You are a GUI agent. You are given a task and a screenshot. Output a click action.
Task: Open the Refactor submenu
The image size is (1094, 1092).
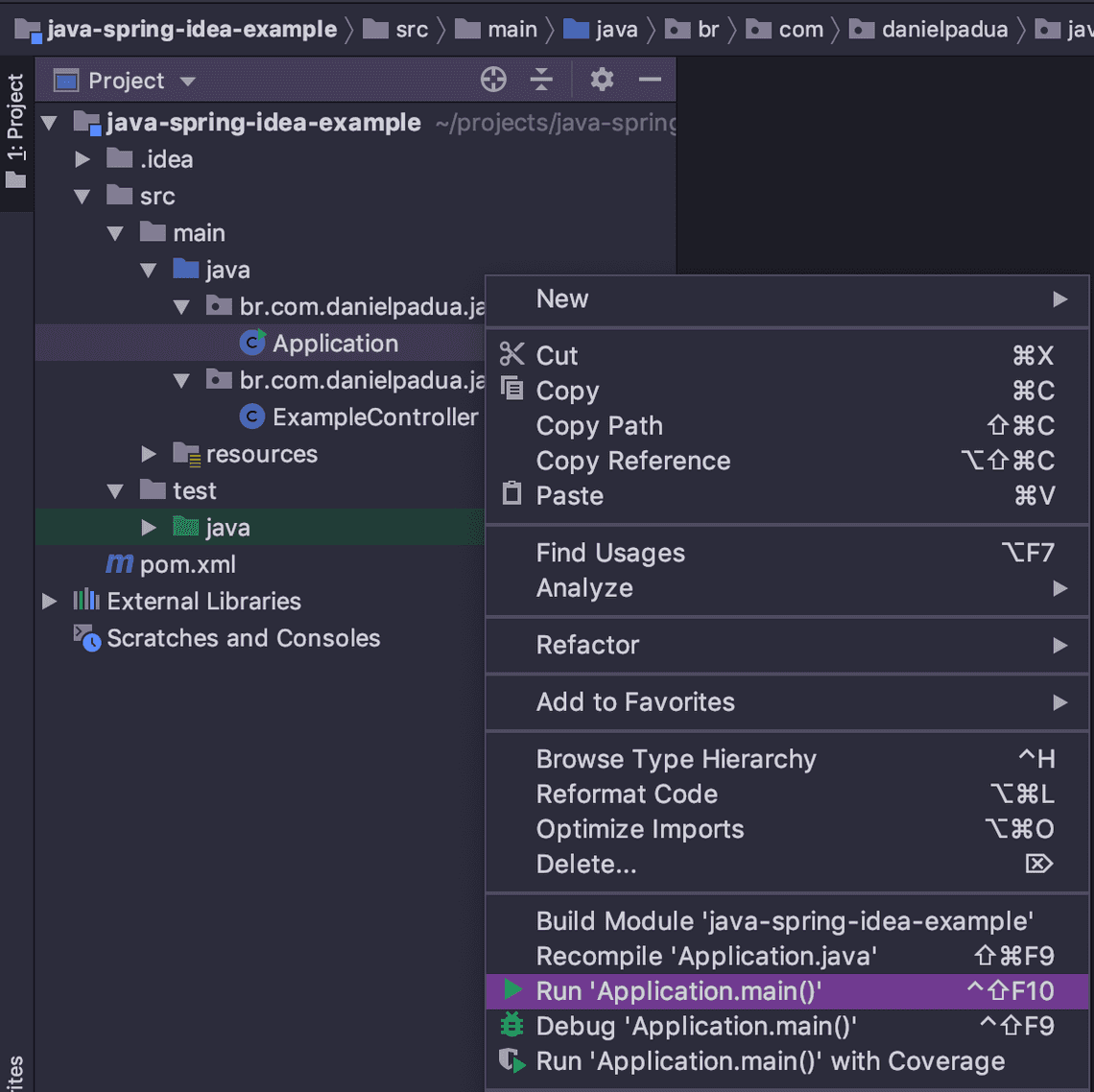(587, 645)
